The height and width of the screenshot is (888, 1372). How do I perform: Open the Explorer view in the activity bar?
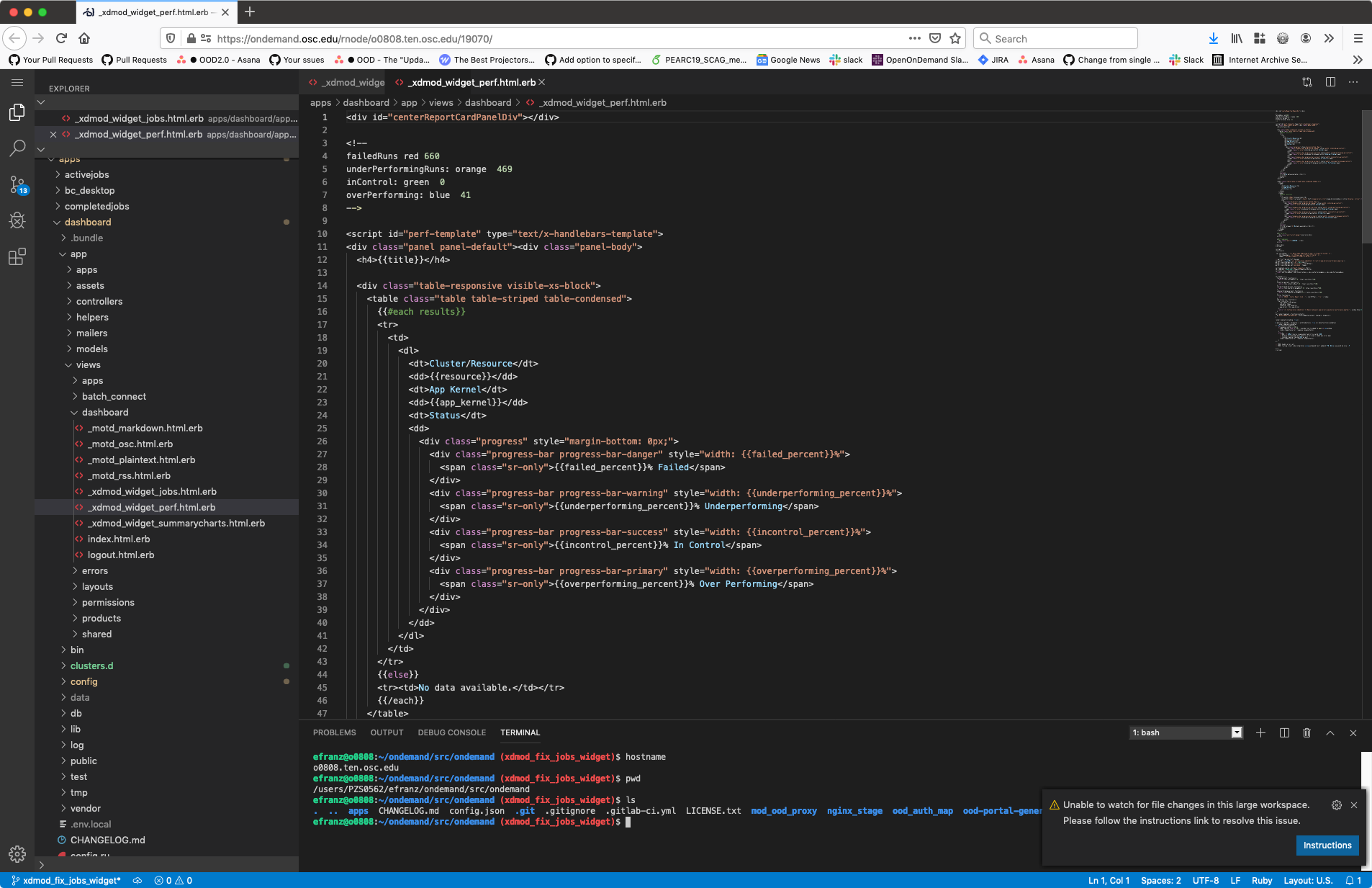pyautogui.click(x=17, y=112)
